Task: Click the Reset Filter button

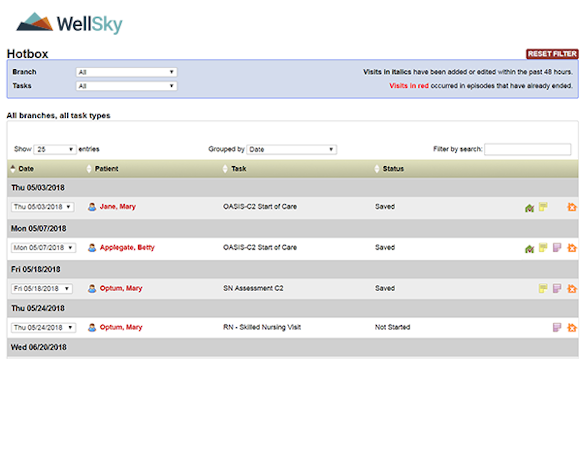Action: (x=552, y=54)
